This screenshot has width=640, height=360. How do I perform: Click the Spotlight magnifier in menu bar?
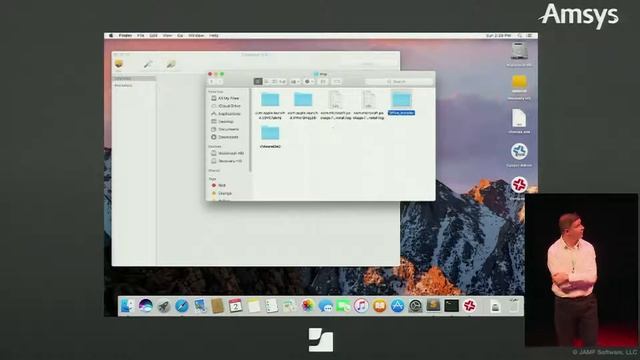point(520,36)
